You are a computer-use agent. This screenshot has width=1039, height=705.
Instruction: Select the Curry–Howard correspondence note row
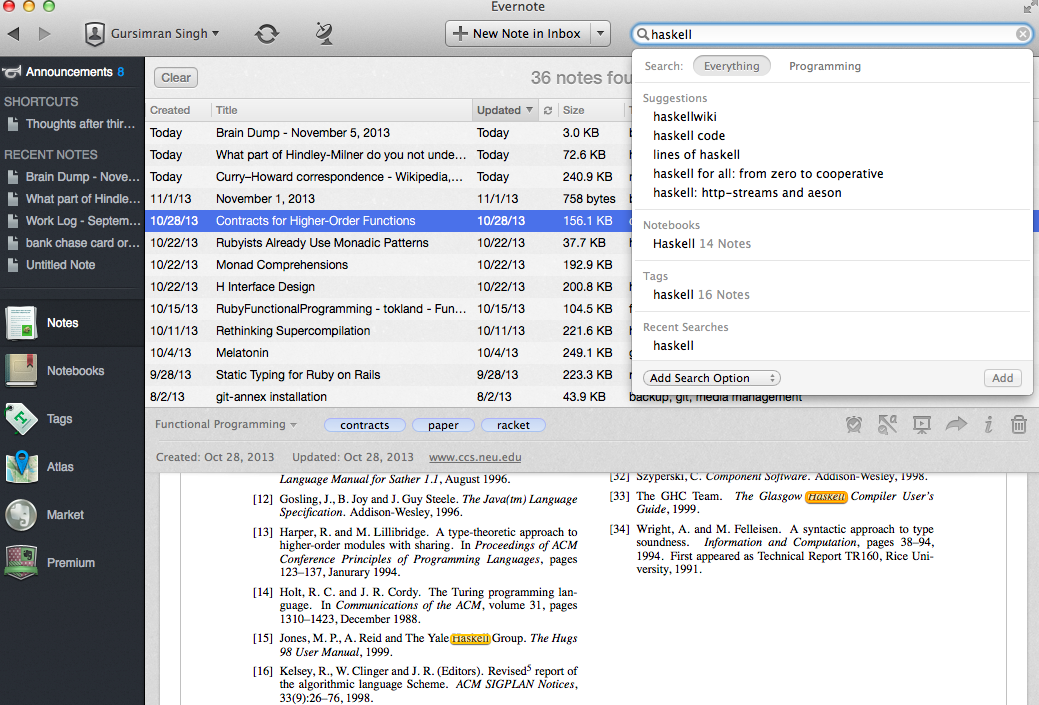388,177
